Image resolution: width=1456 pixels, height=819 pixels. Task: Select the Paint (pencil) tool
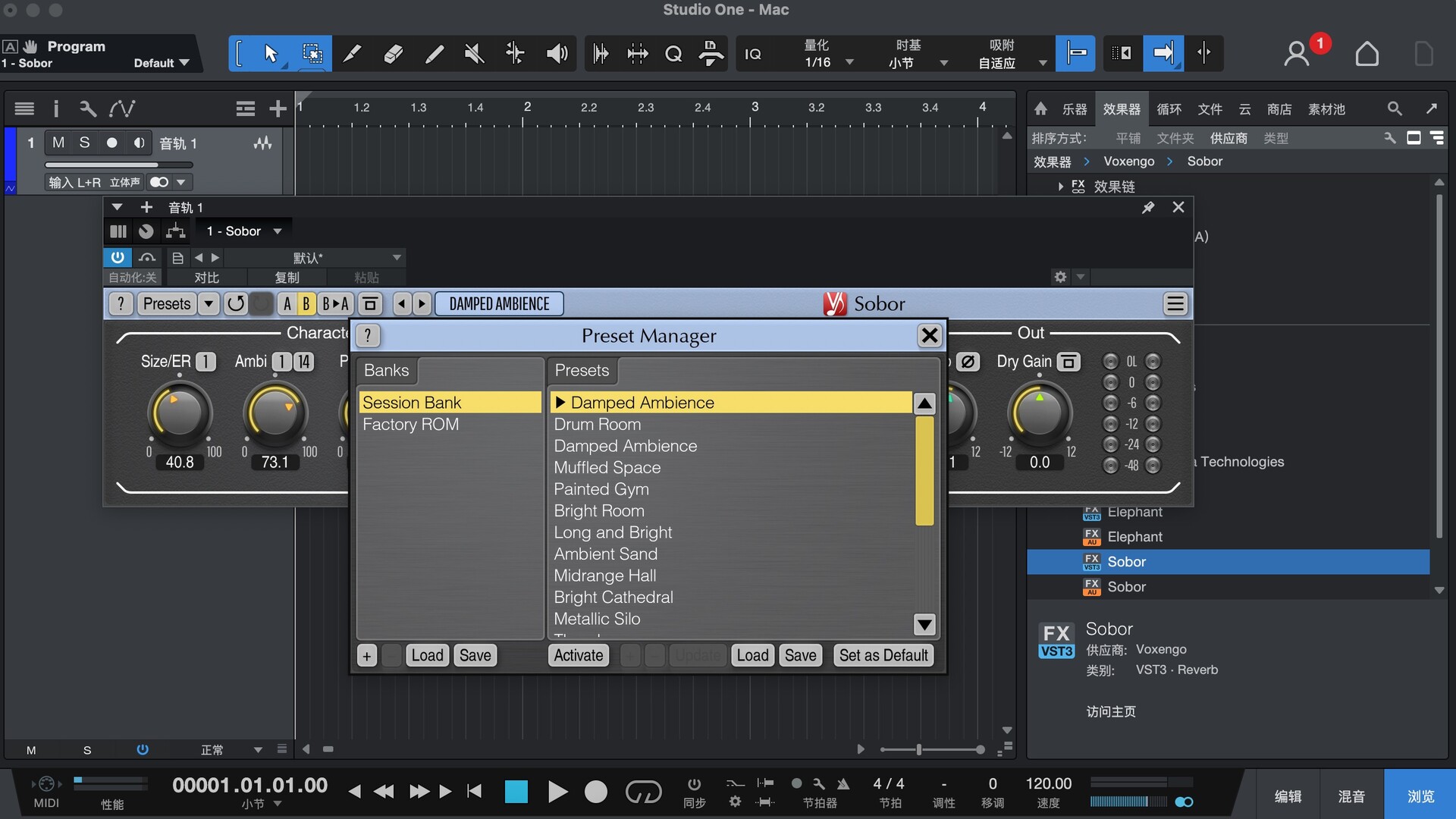pos(434,54)
